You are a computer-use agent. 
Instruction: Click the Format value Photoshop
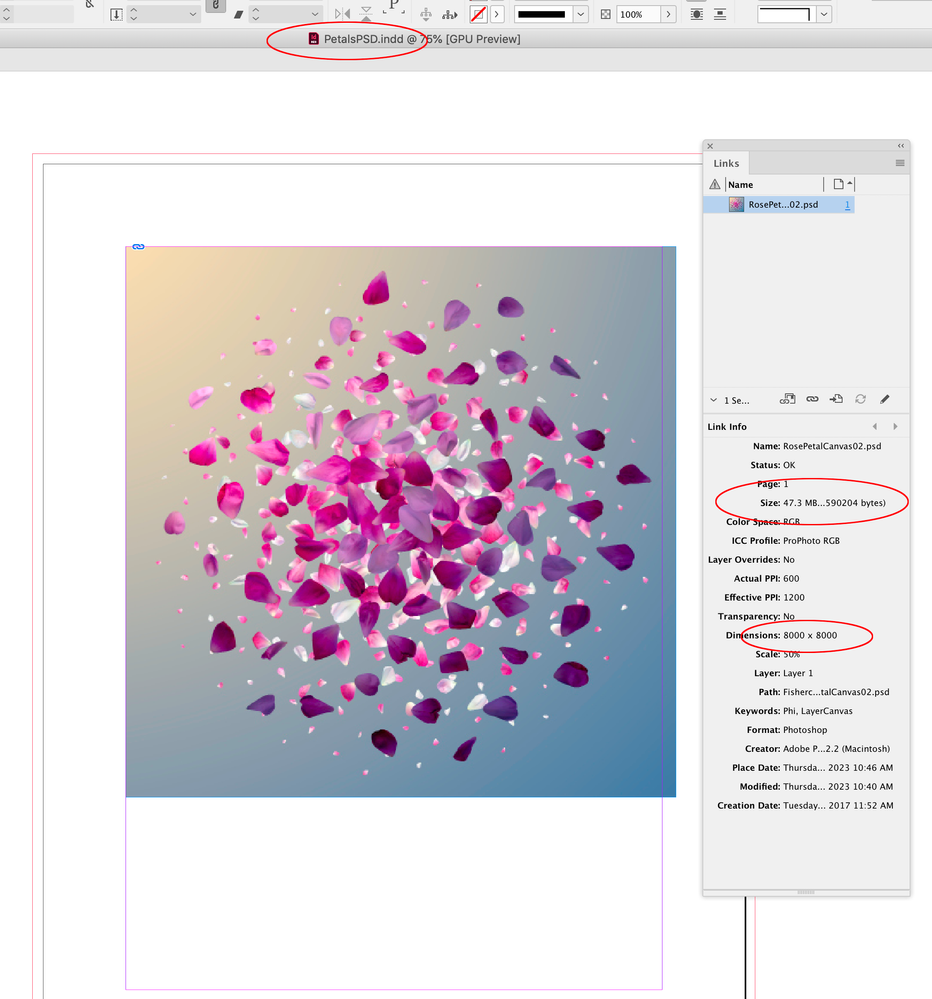pos(805,730)
